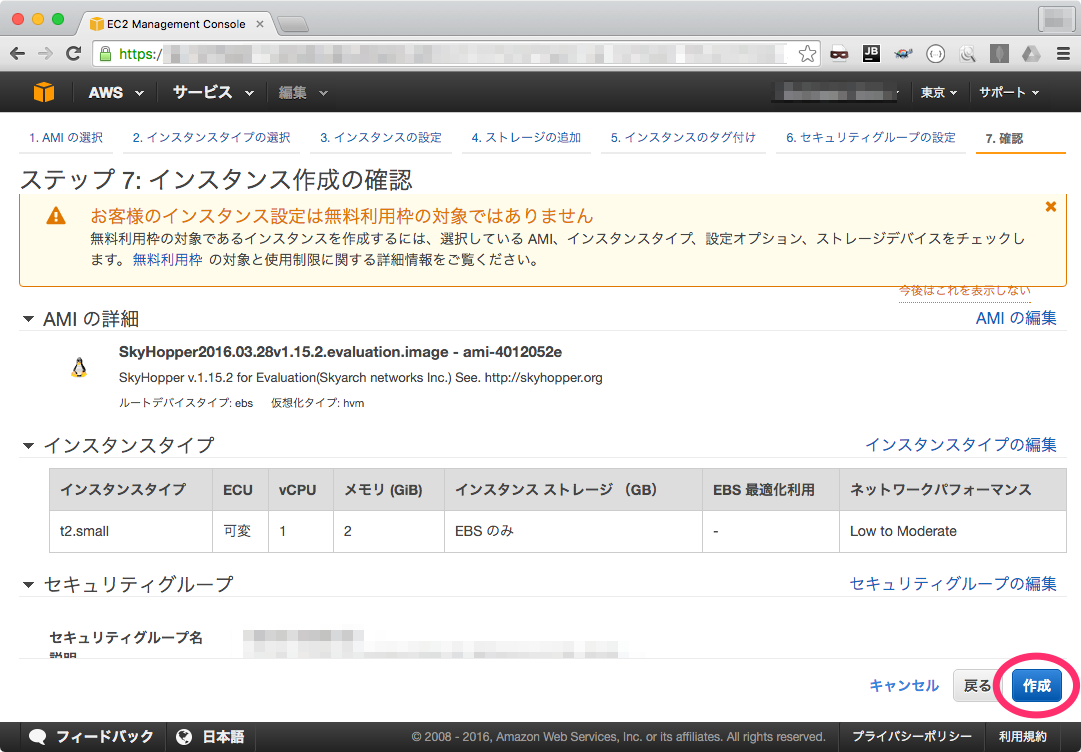
Task: Click the 戻る button
Action: [x=977, y=686]
